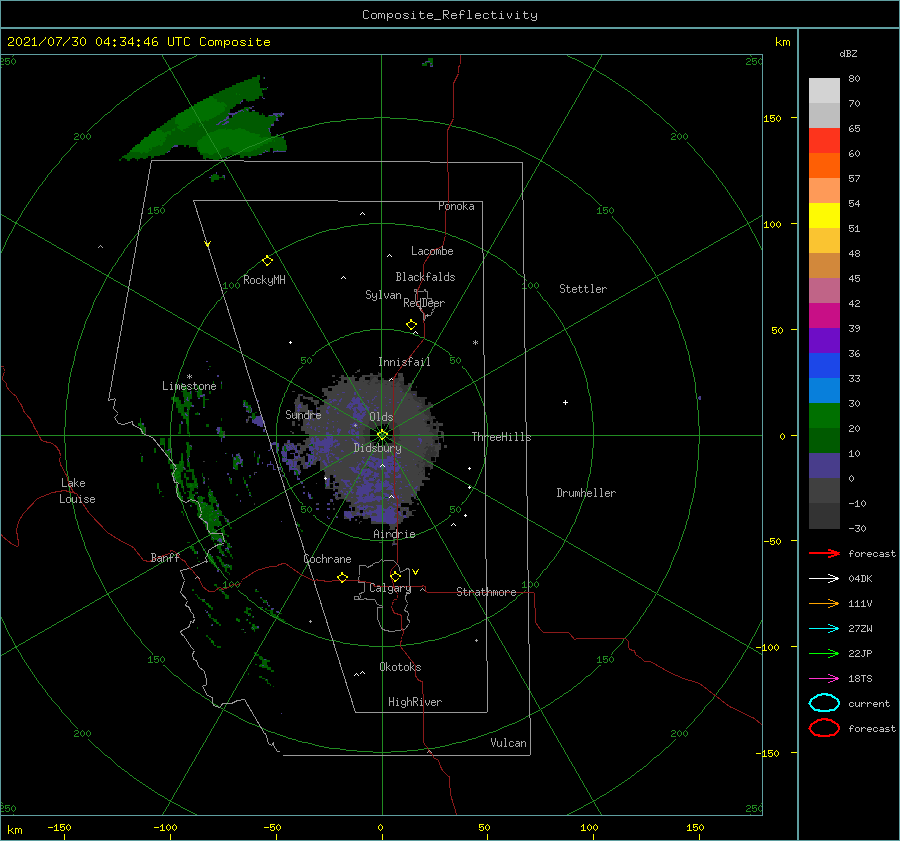The height and width of the screenshot is (841, 900).
Task: Click the radar site diamond at map center
Action: pyautogui.click(x=382, y=435)
